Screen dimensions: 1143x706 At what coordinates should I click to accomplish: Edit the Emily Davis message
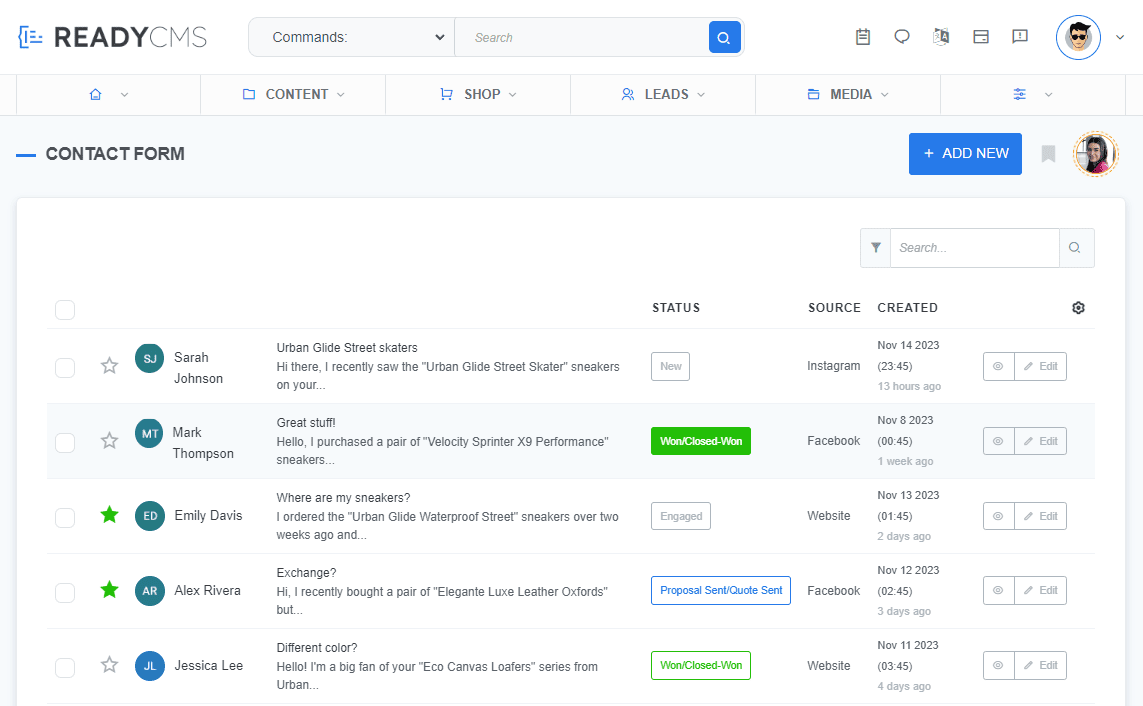1040,516
